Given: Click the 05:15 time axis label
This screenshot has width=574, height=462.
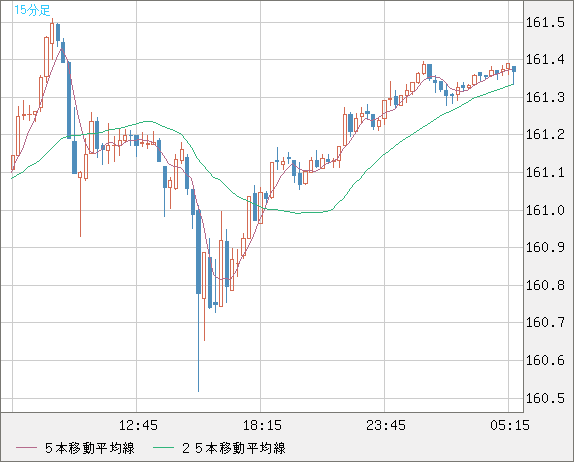Looking at the screenshot, I should tap(510, 425).
